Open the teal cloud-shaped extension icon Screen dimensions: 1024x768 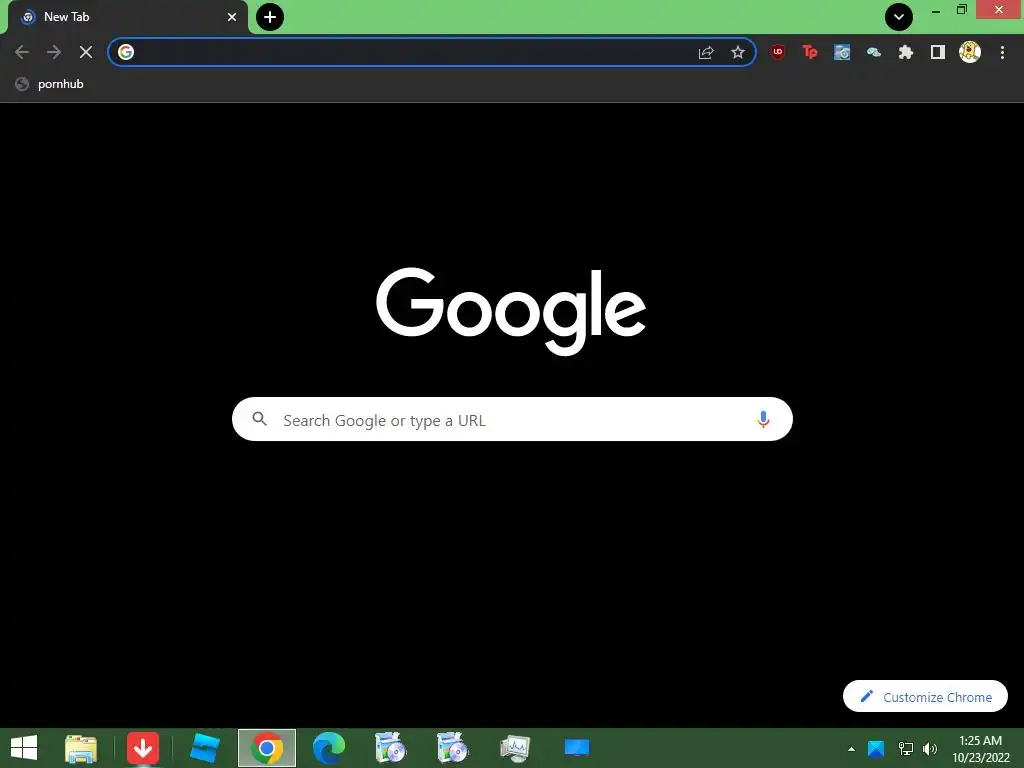[874, 52]
